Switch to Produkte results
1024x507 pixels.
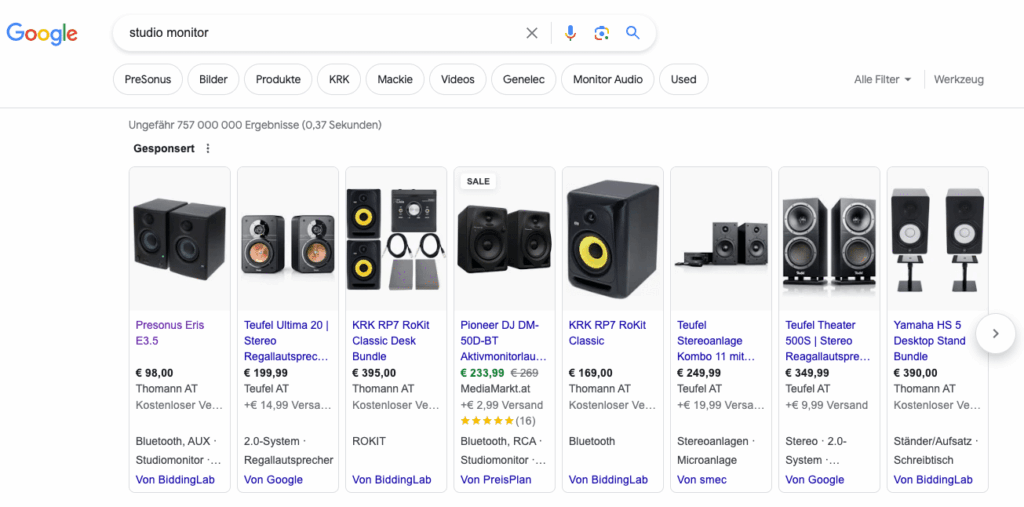(x=278, y=80)
